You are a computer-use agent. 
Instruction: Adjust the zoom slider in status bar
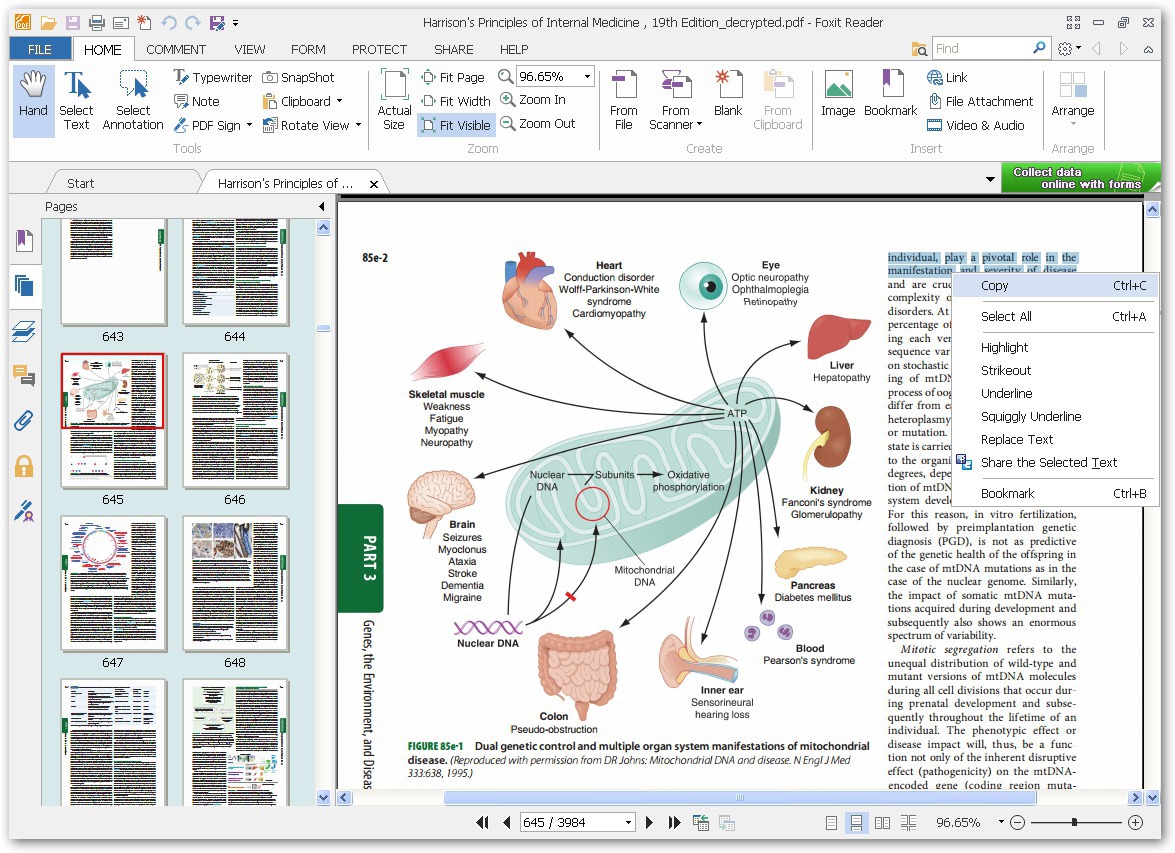click(1074, 823)
